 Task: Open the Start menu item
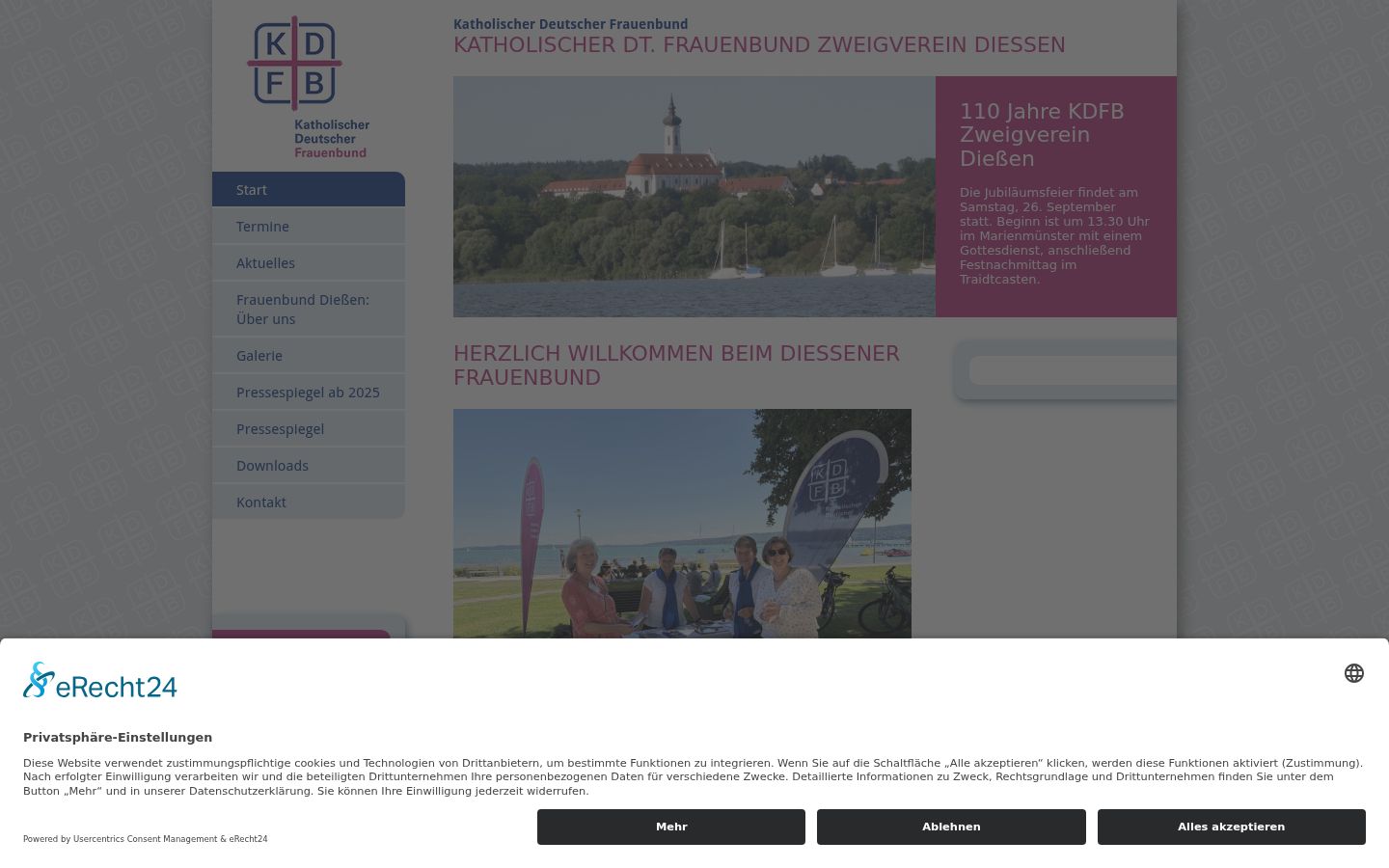pyautogui.click(x=309, y=189)
